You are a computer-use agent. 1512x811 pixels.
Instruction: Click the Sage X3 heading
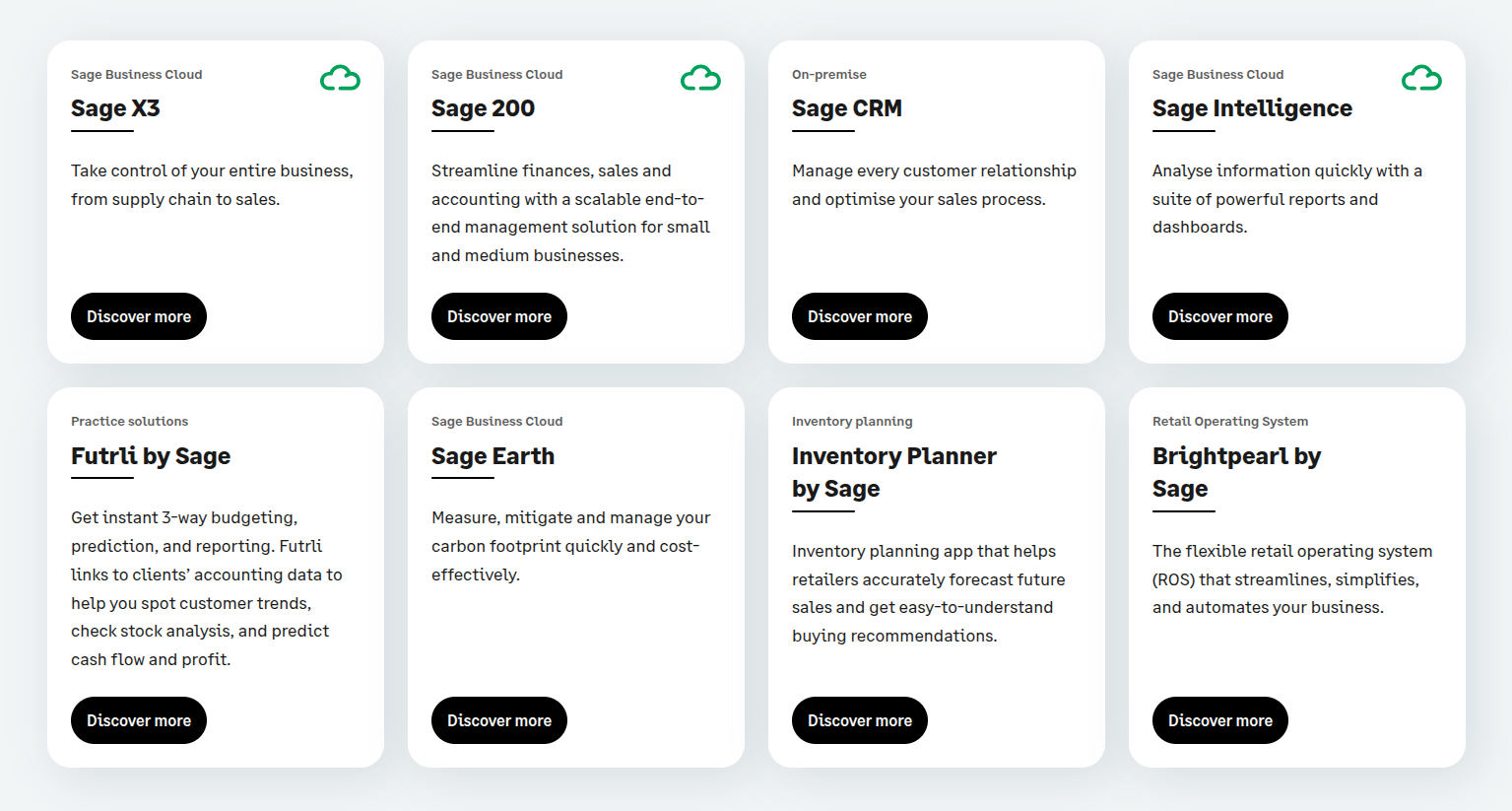[x=115, y=108]
